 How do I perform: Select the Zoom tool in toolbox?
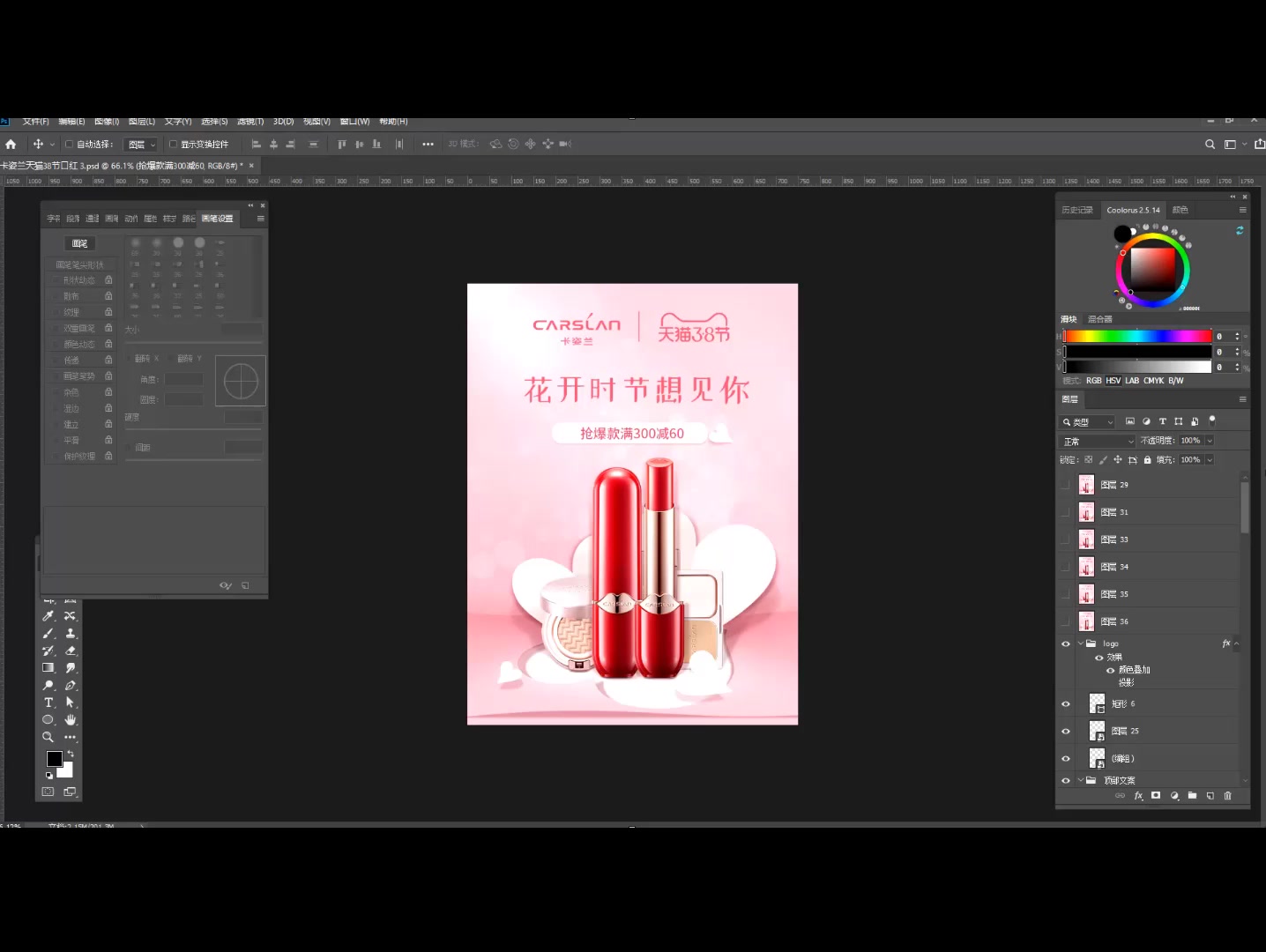coord(48,737)
